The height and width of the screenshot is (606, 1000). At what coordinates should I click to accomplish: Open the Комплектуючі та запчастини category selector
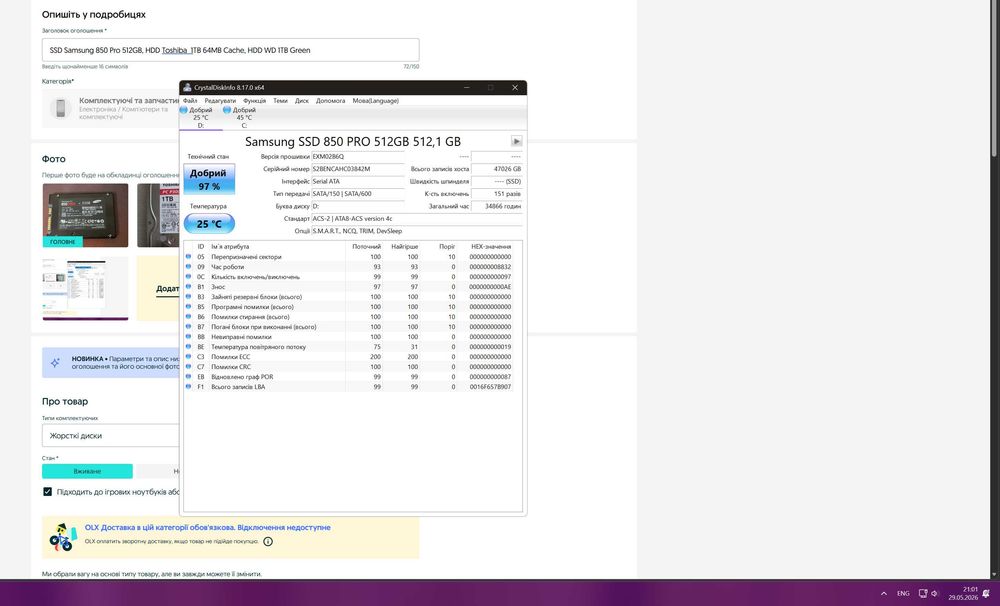coord(111,108)
